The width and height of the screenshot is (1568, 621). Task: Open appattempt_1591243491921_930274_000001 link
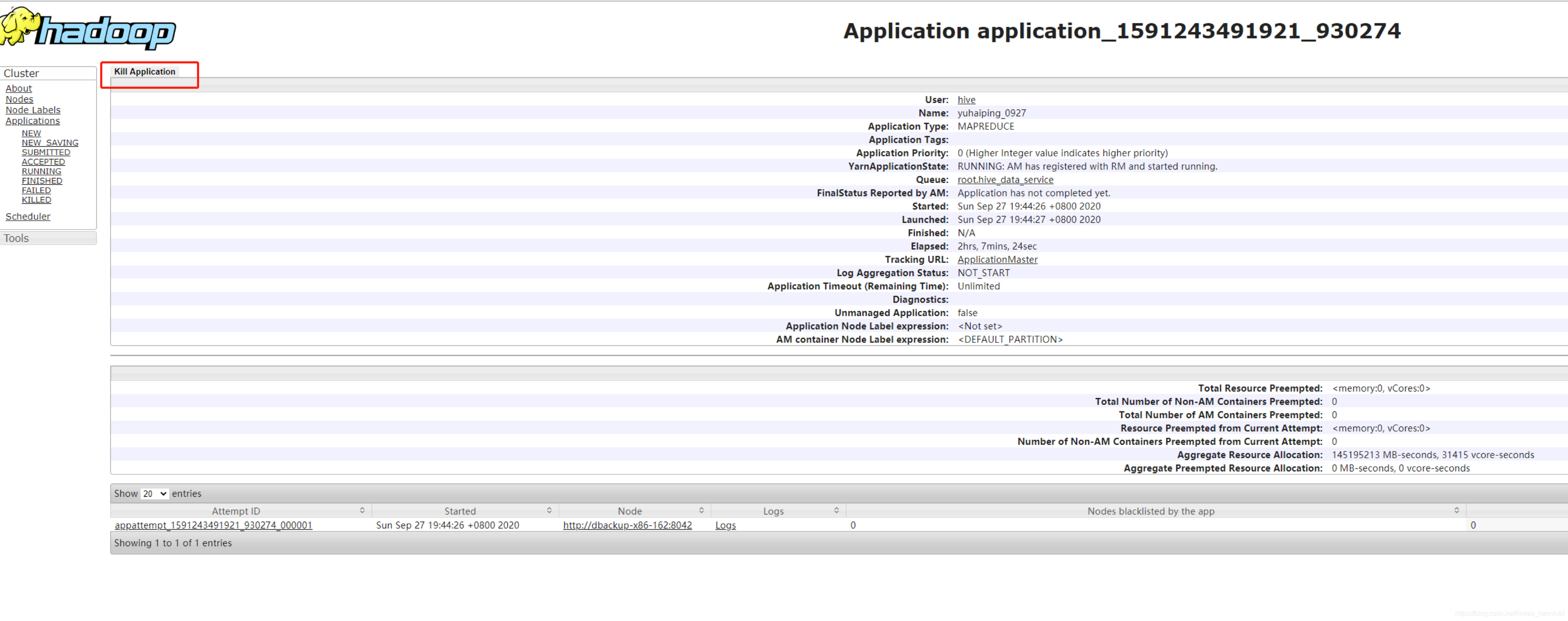coord(213,525)
